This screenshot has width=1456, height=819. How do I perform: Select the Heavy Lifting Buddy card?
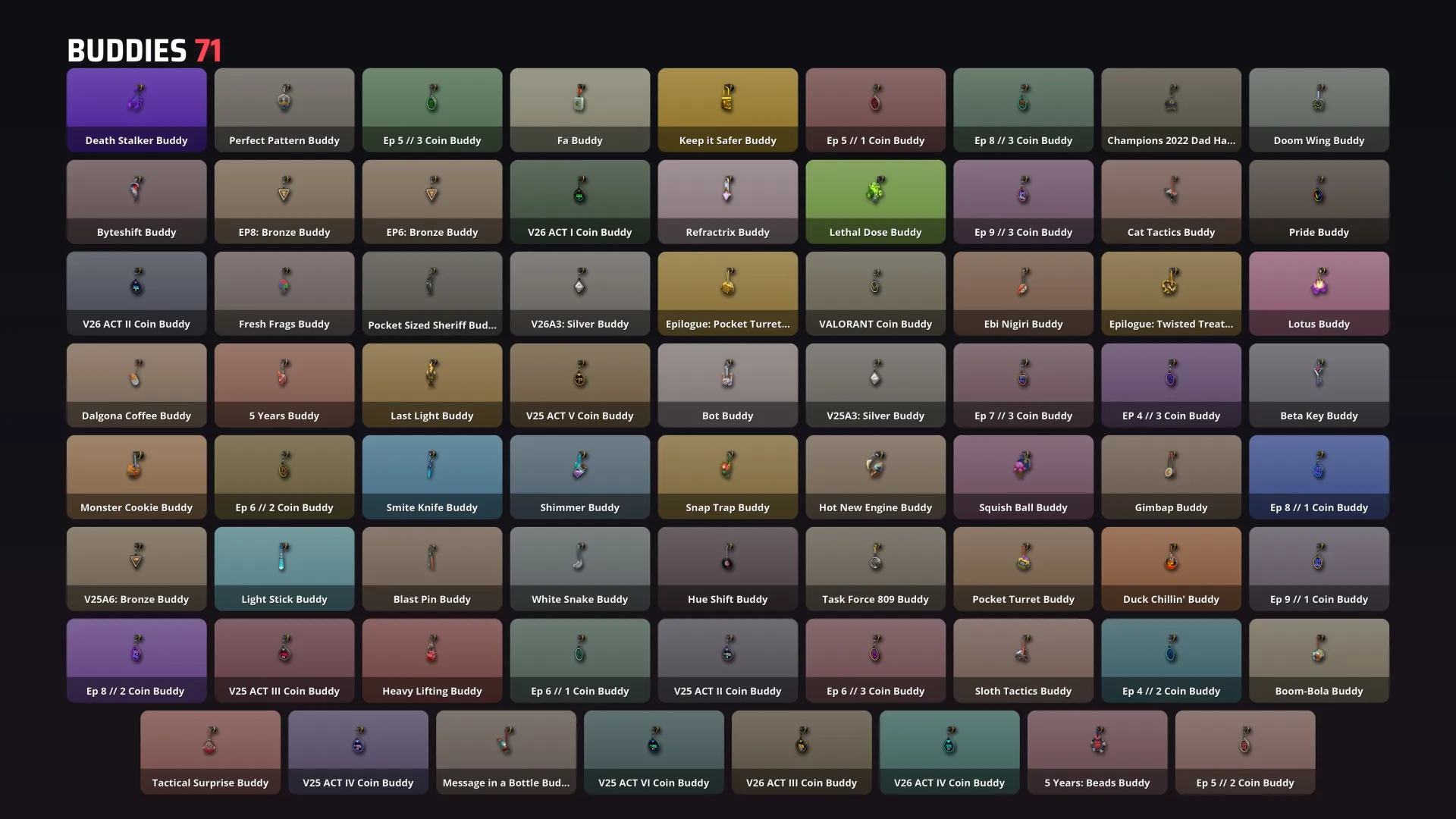click(x=432, y=661)
